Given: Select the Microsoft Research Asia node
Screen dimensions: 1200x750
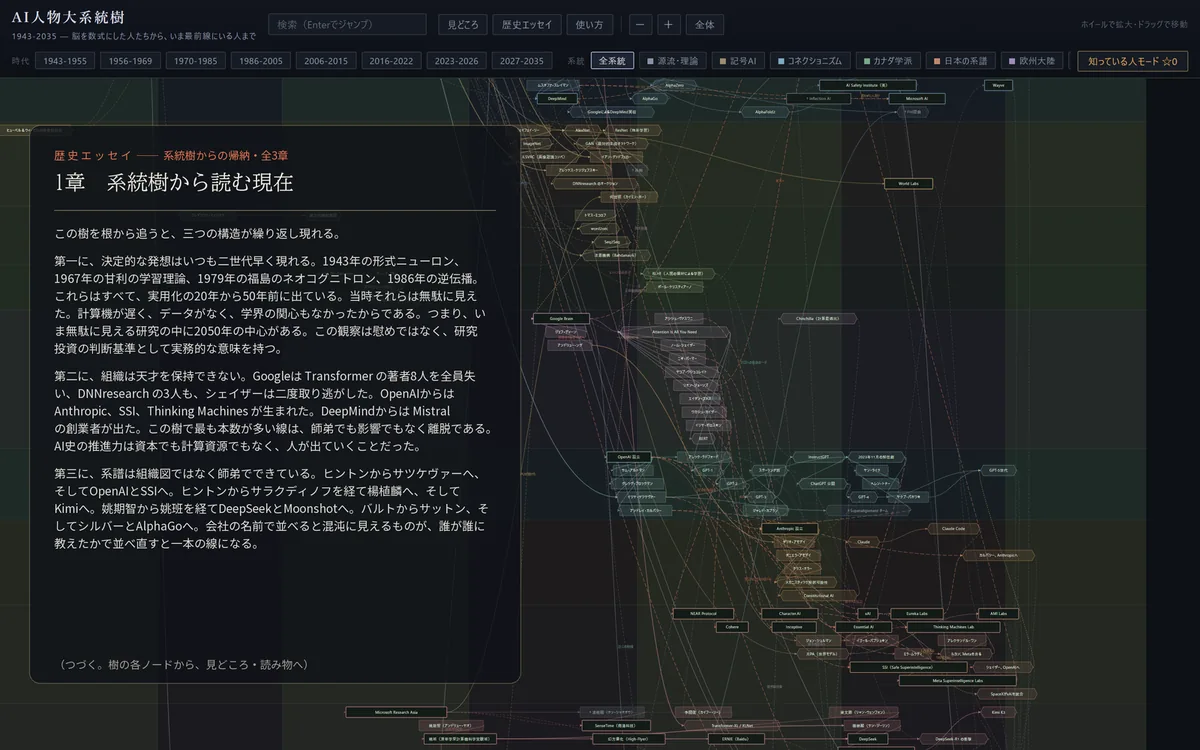Looking at the screenshot, I should (x=396, y=712).
